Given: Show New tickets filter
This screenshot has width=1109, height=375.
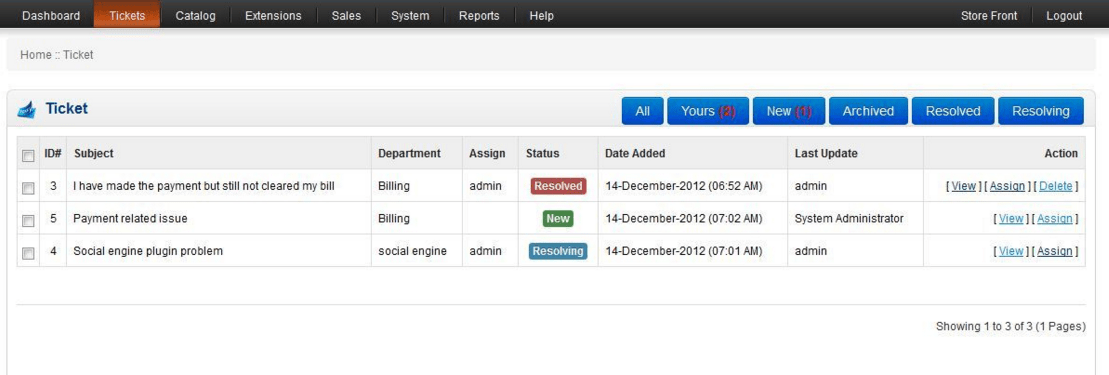Looking at the screenshot, I should click(x=789, y=111).
